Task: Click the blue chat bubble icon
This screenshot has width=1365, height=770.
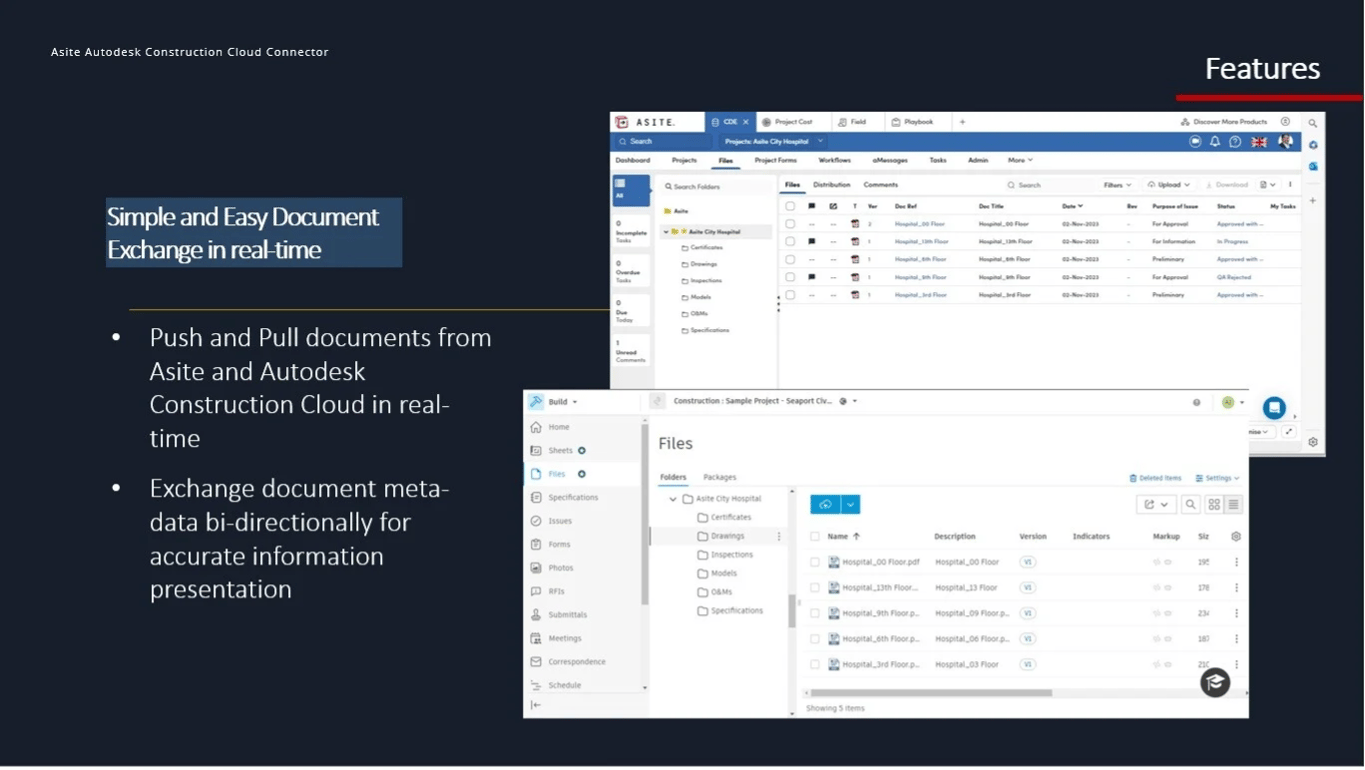Action: pos(1273,408)
